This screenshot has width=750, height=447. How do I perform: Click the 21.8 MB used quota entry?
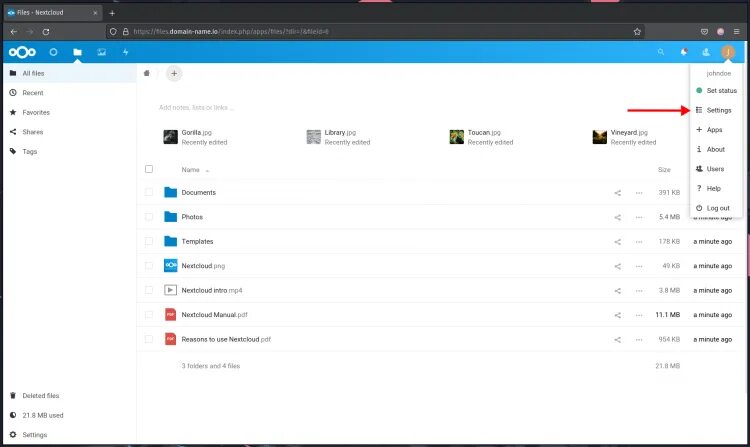click(70, 415)
